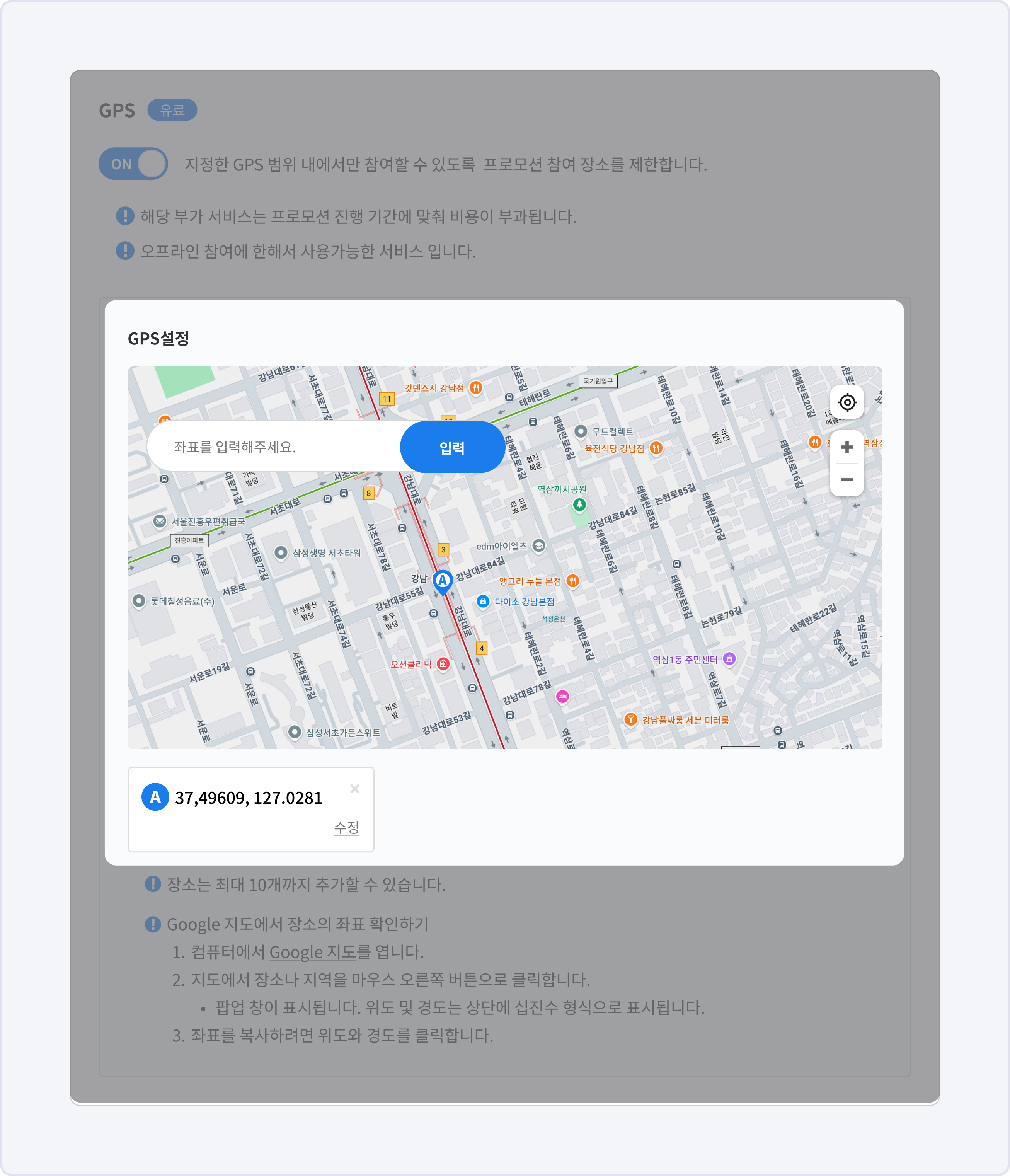1010x1176 pixels.
Task: Click 역삼1동 주민센터 purple icon
Action: click(730, 659)
